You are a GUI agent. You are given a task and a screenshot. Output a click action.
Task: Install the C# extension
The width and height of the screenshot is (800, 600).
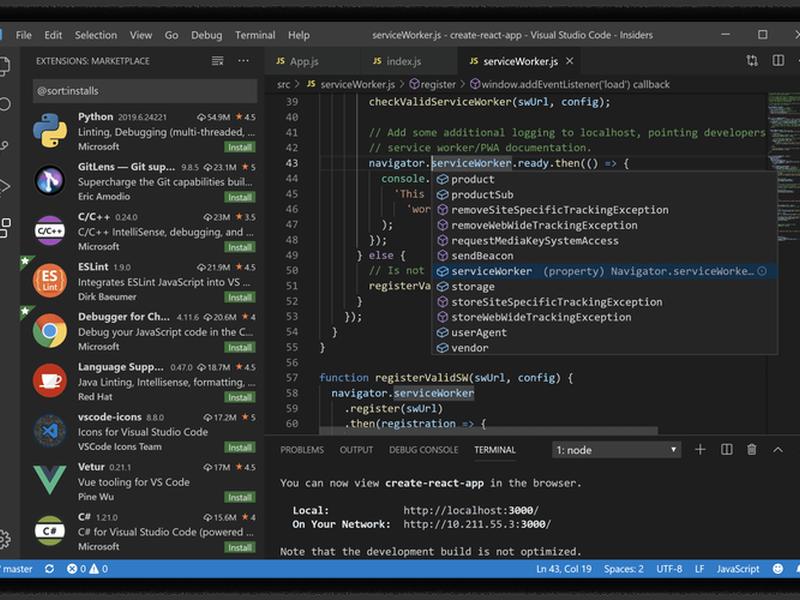tap(240, 547)
